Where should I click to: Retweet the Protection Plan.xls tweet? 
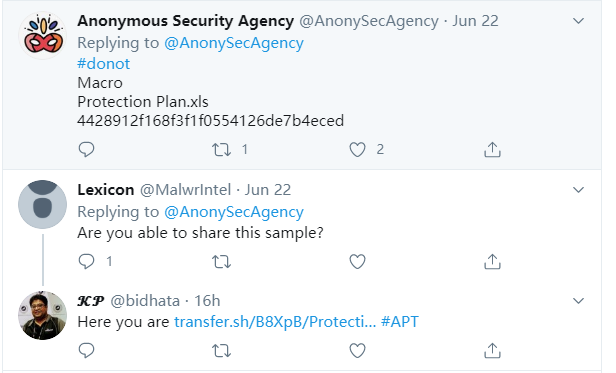coord(222,150)
